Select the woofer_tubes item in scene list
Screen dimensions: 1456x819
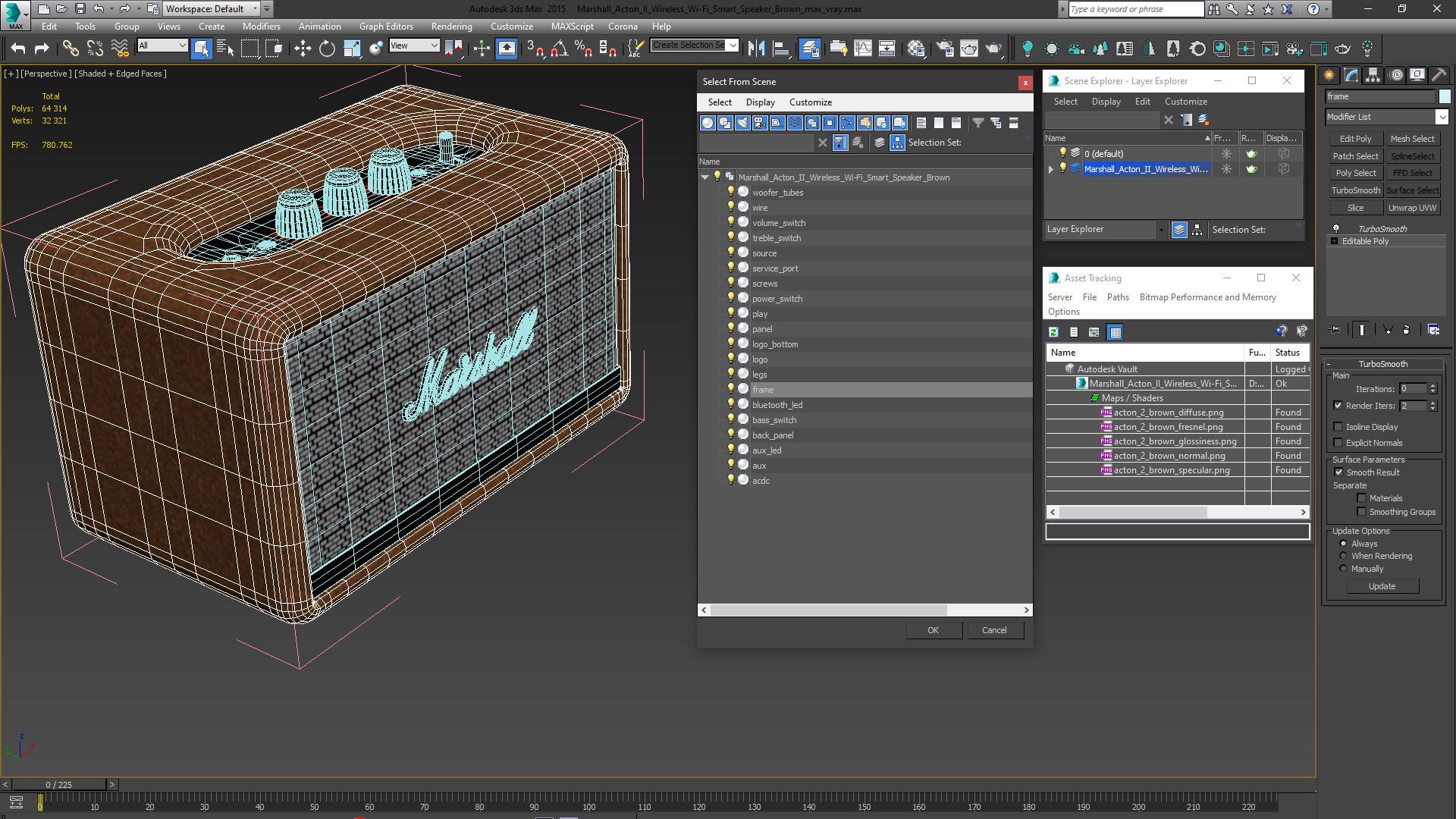click(777, 193)
